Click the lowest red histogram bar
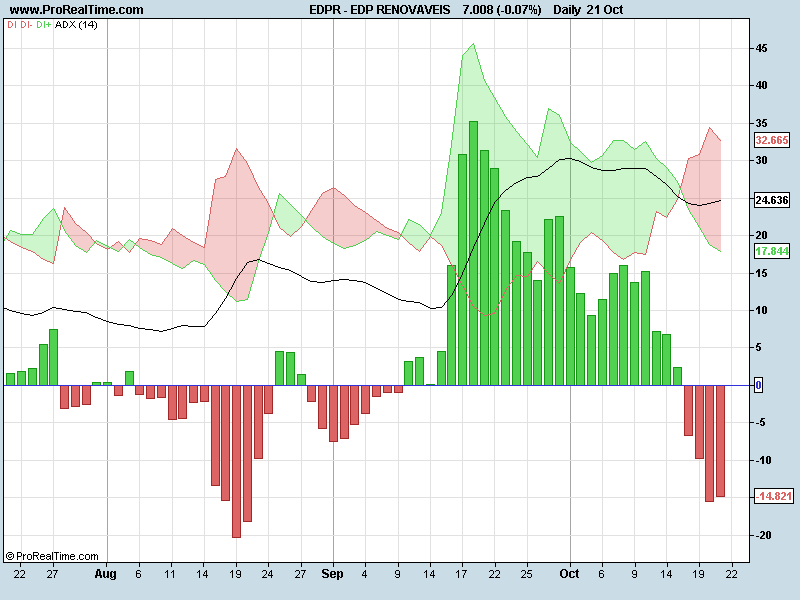This screenshot has width=800, height=600. click(236, 461)
